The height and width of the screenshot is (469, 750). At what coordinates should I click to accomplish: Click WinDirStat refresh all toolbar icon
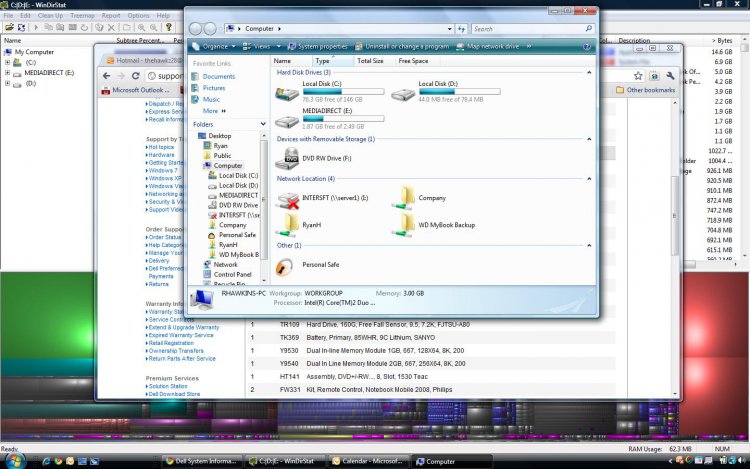point(21,27)
